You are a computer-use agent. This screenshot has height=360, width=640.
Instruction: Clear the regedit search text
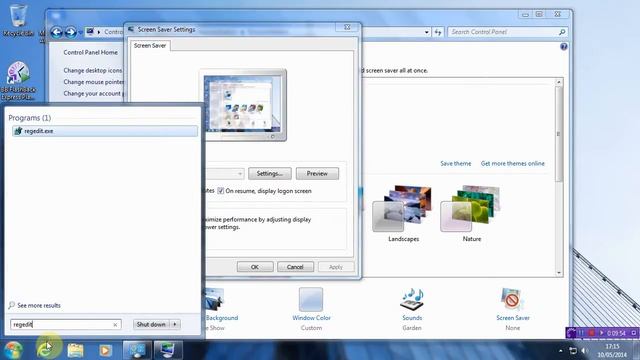pos(115,324)
